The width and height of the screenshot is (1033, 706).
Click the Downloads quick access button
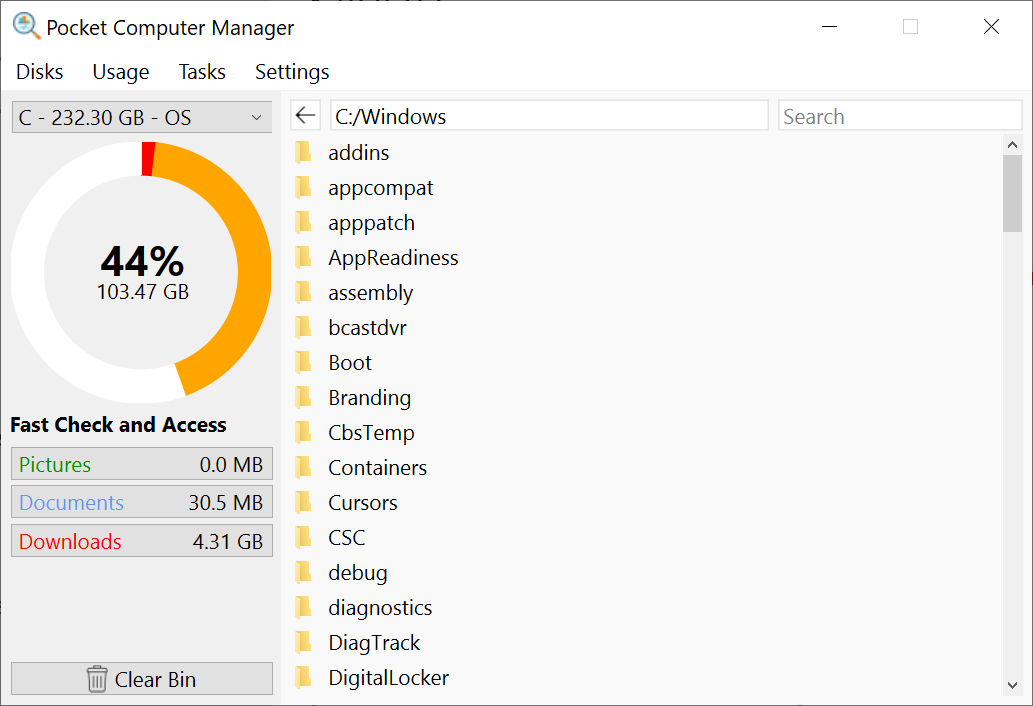(x=142, y=541)
